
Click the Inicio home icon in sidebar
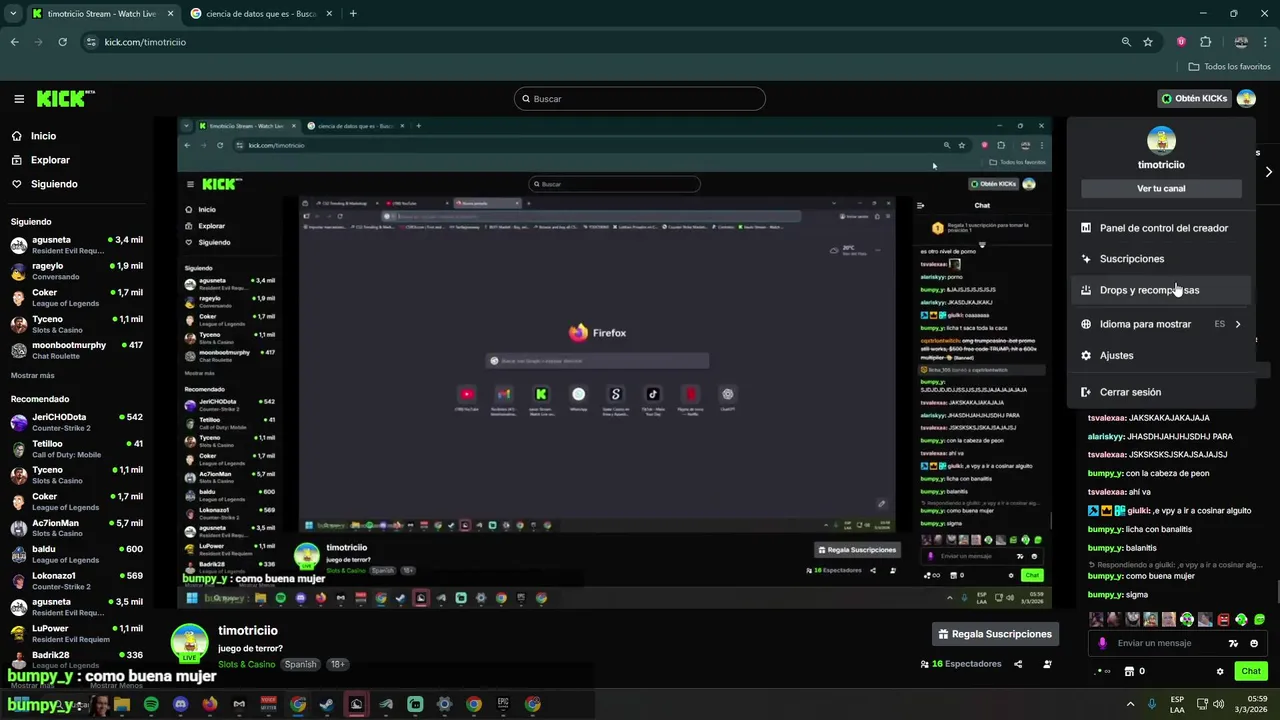pyautogui.click(x=17, y=136)
